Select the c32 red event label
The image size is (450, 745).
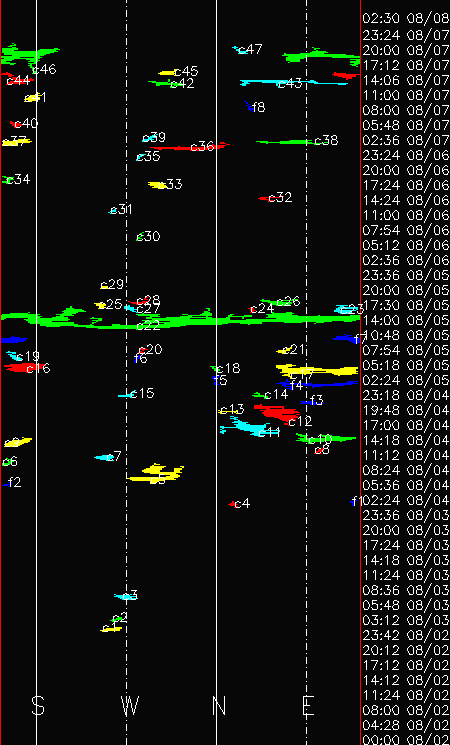click(x=280, y=198)
